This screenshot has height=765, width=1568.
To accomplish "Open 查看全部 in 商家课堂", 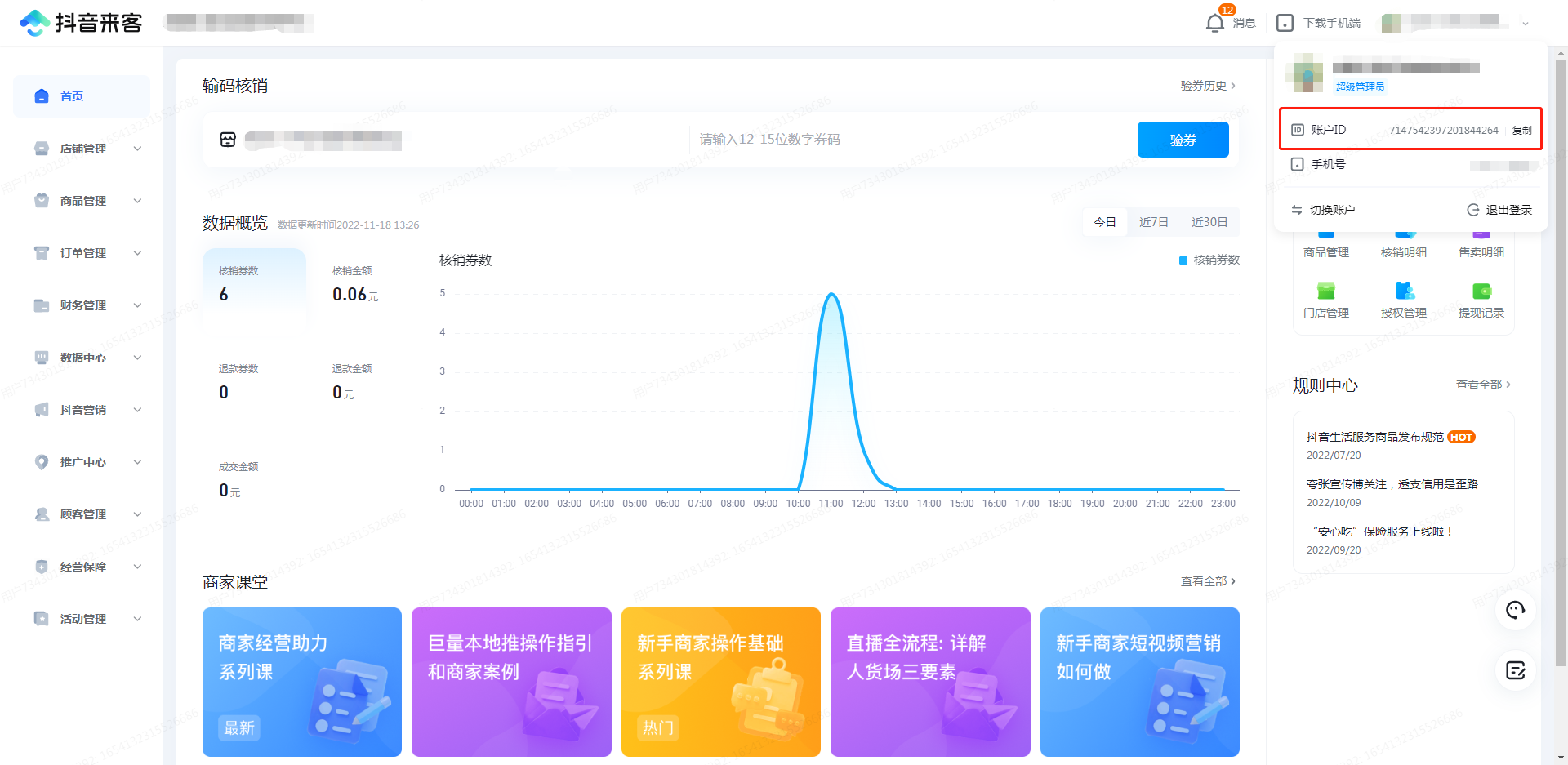I will pos(1208,581).
